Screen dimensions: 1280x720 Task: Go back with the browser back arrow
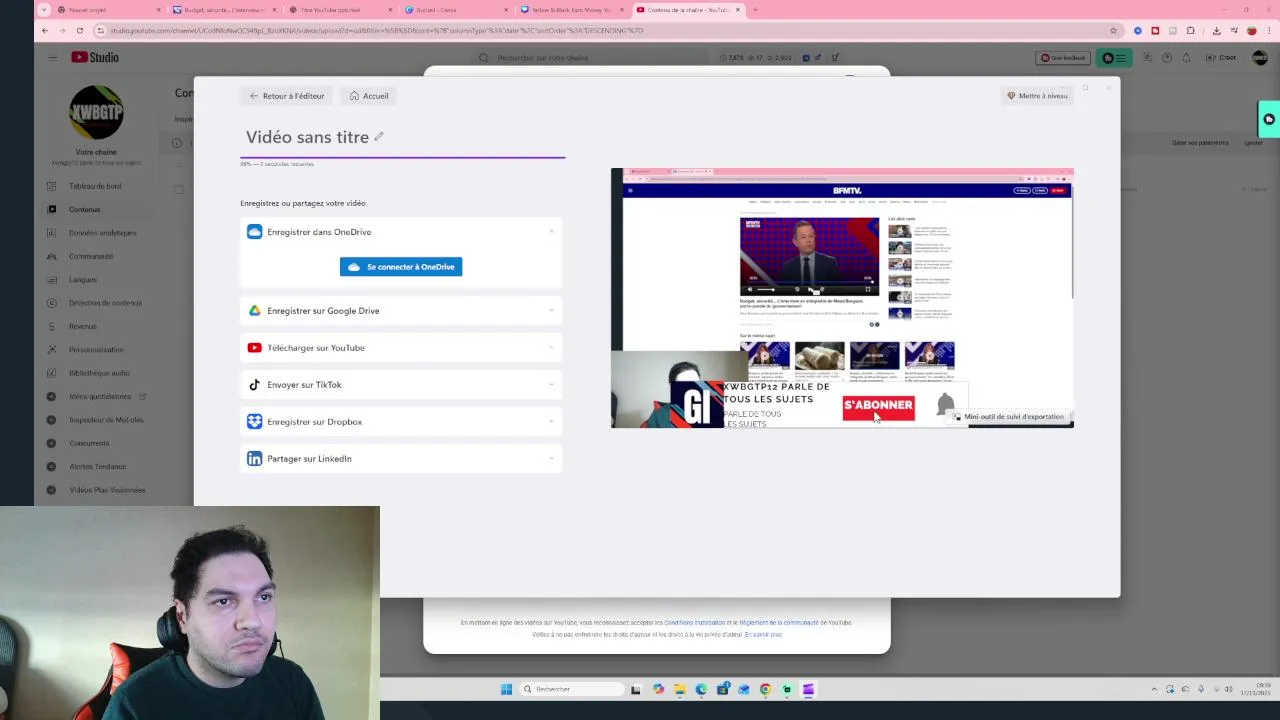pyautogui.click(x=45, y=30)
